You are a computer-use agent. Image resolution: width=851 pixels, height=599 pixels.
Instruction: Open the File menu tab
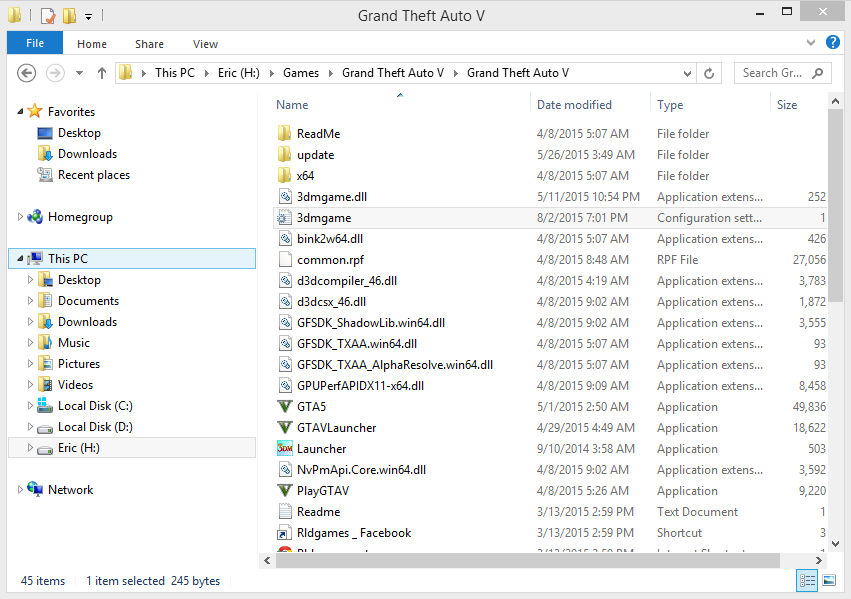tap(35, 43)
